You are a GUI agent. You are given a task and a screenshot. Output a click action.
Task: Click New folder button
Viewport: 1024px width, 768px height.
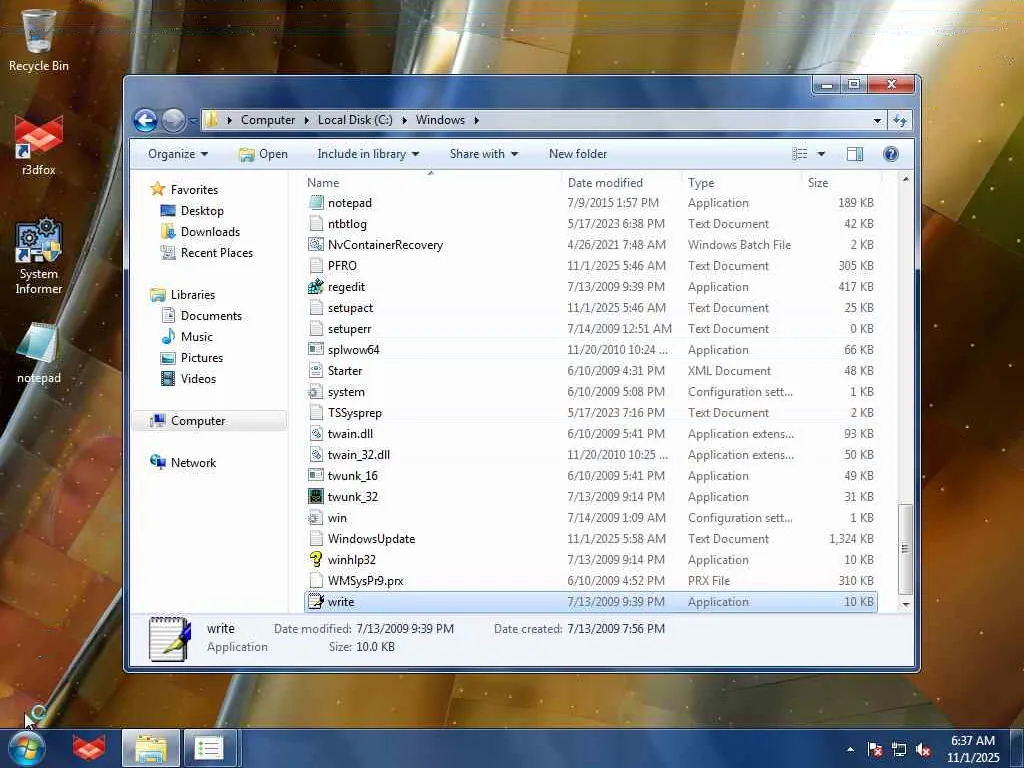pos(578,154)
